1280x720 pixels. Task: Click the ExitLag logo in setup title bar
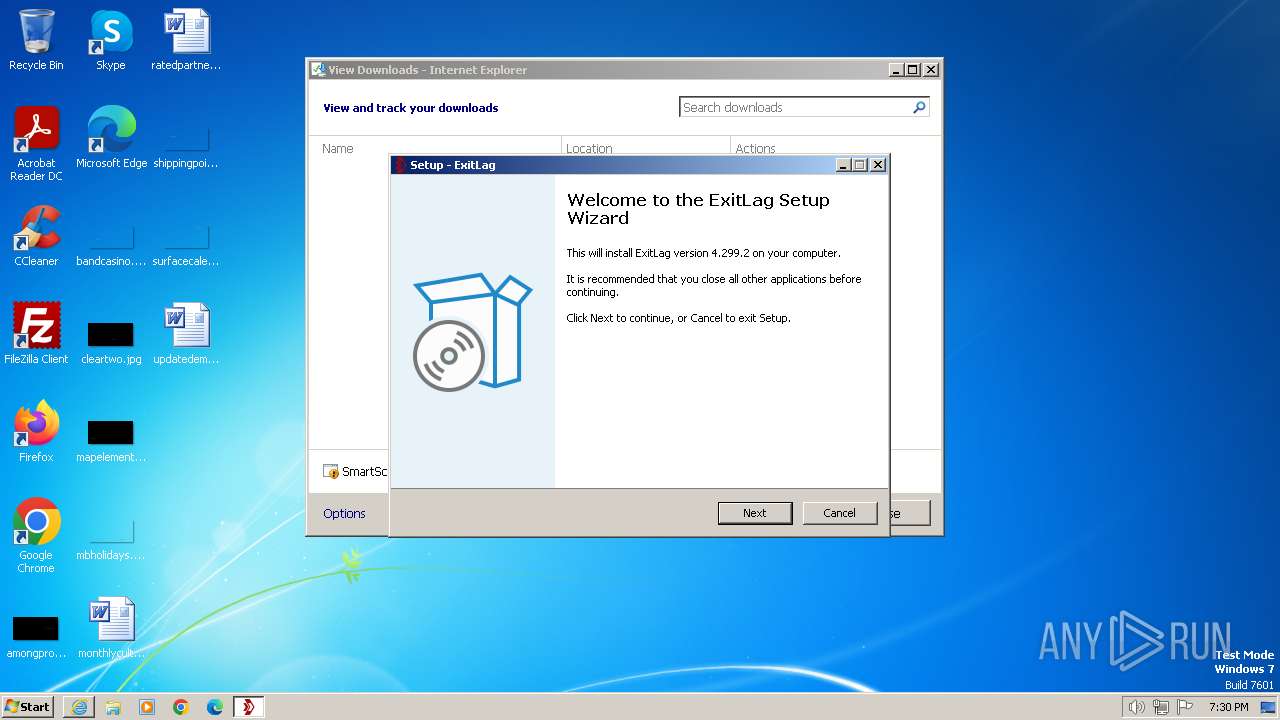400,165
